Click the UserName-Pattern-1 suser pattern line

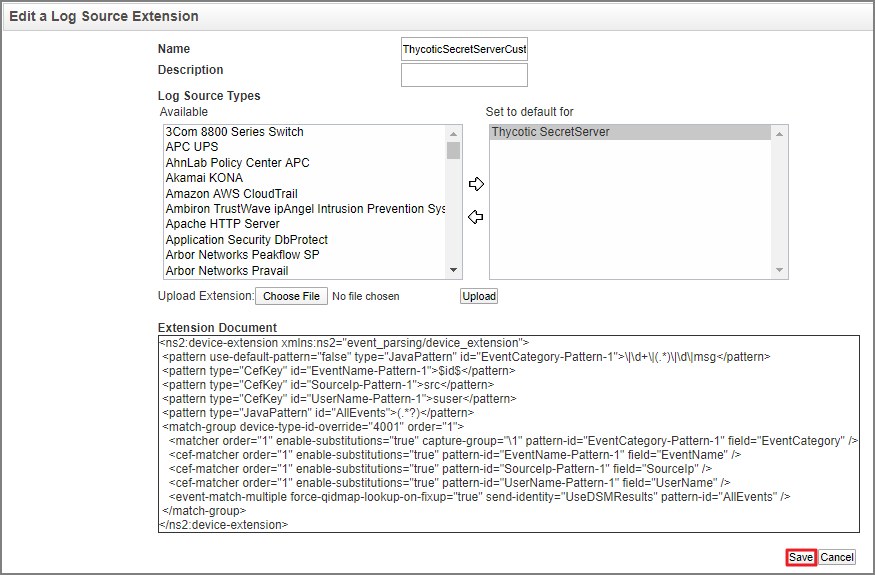tap(339, 399)
